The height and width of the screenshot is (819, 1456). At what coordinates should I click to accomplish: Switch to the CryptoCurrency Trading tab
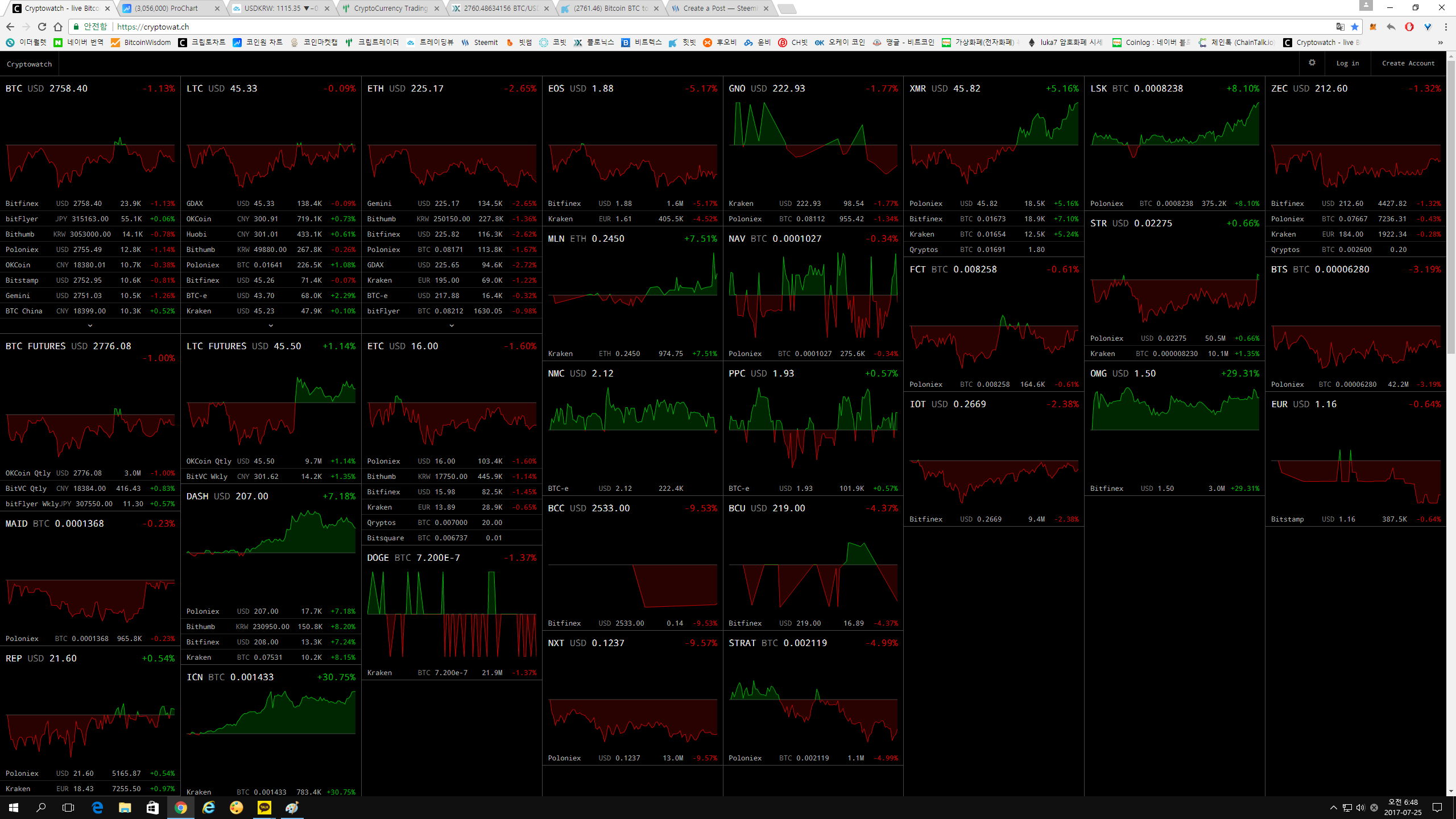tap(390, 9)
